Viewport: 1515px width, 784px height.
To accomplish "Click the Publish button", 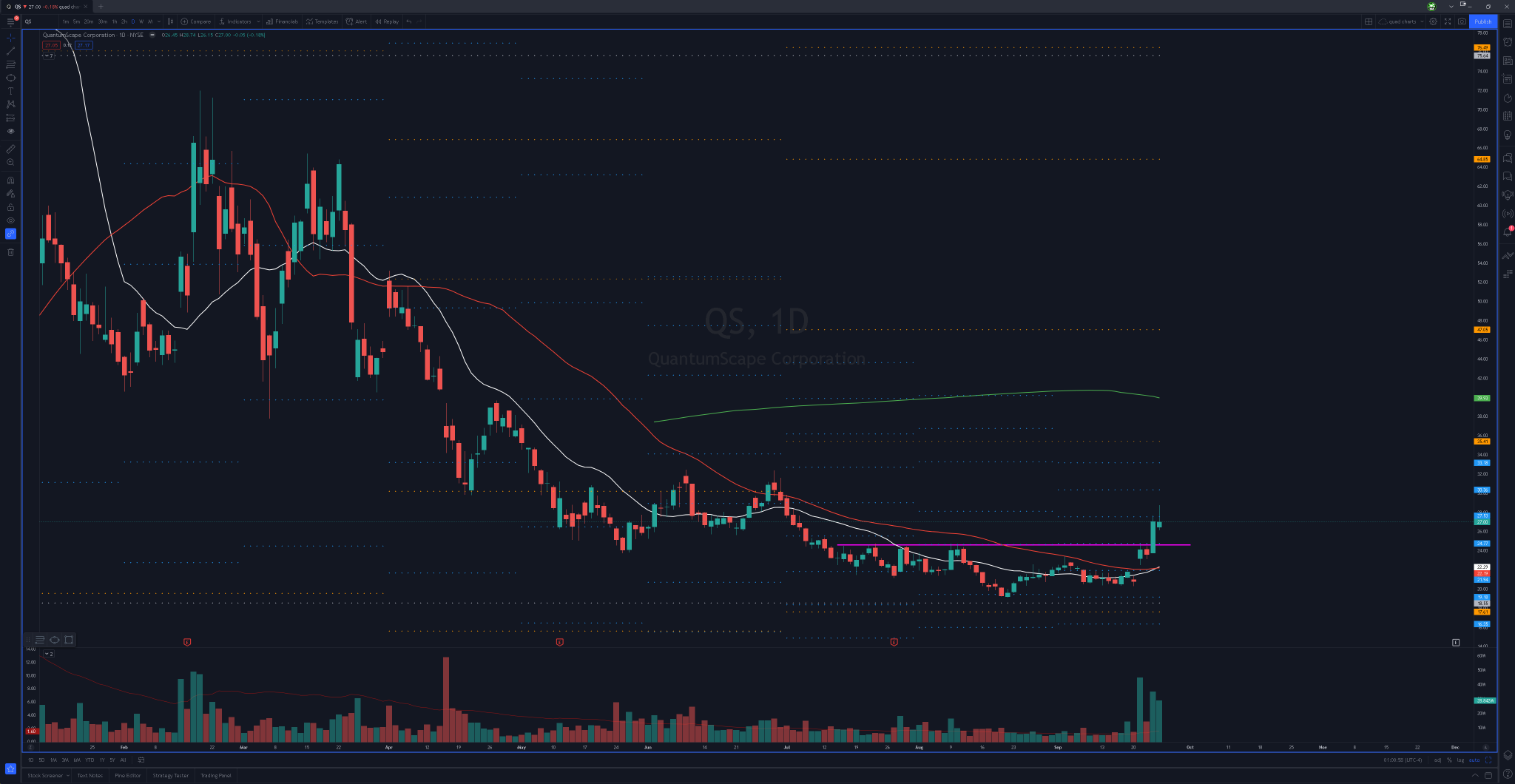I will coord(1483,21).
